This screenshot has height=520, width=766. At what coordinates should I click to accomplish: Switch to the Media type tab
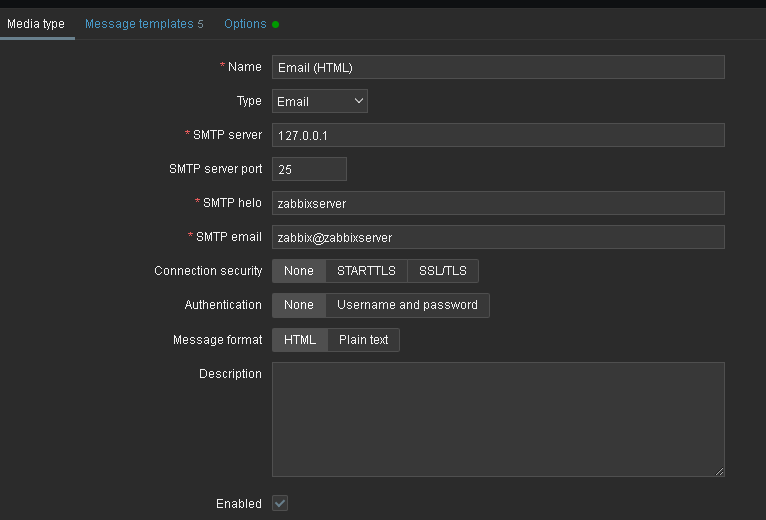[x=36, y=24]
